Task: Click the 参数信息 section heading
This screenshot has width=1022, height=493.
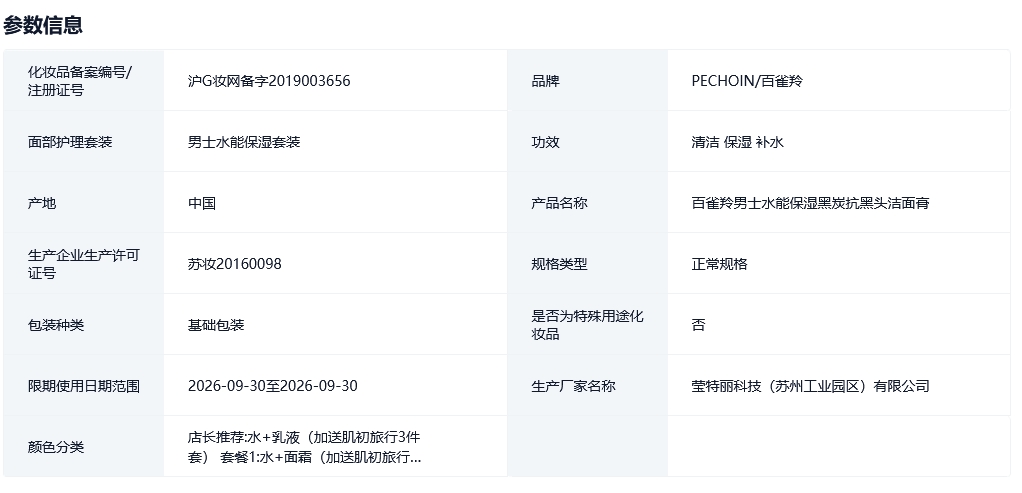Action: tap(43, 25)
